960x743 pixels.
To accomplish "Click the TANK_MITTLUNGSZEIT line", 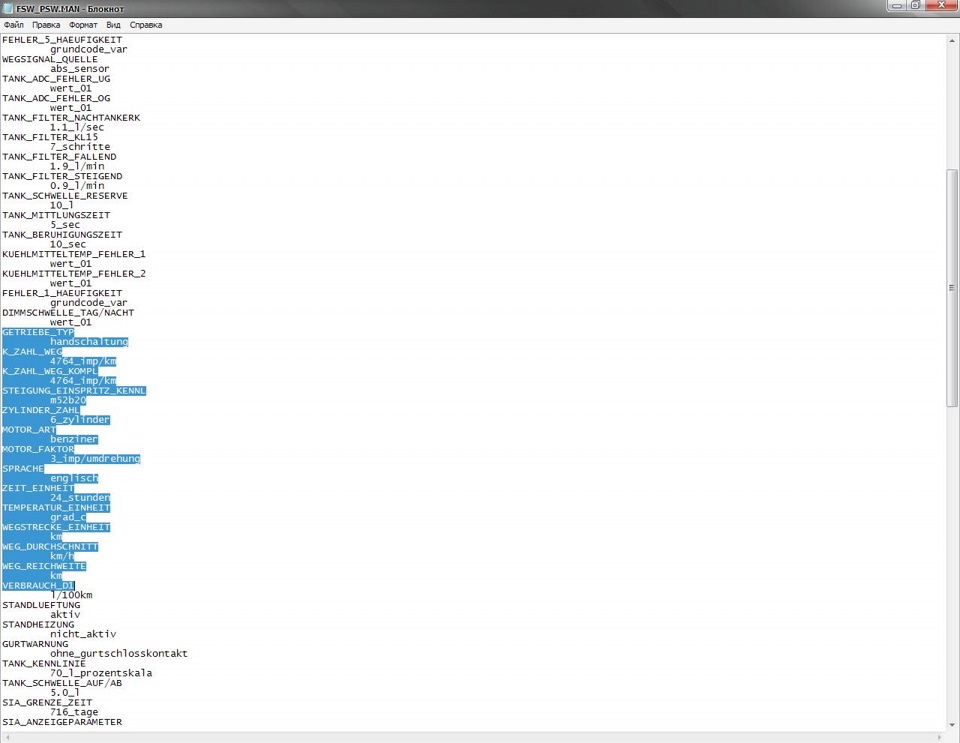I will (56, 215).
